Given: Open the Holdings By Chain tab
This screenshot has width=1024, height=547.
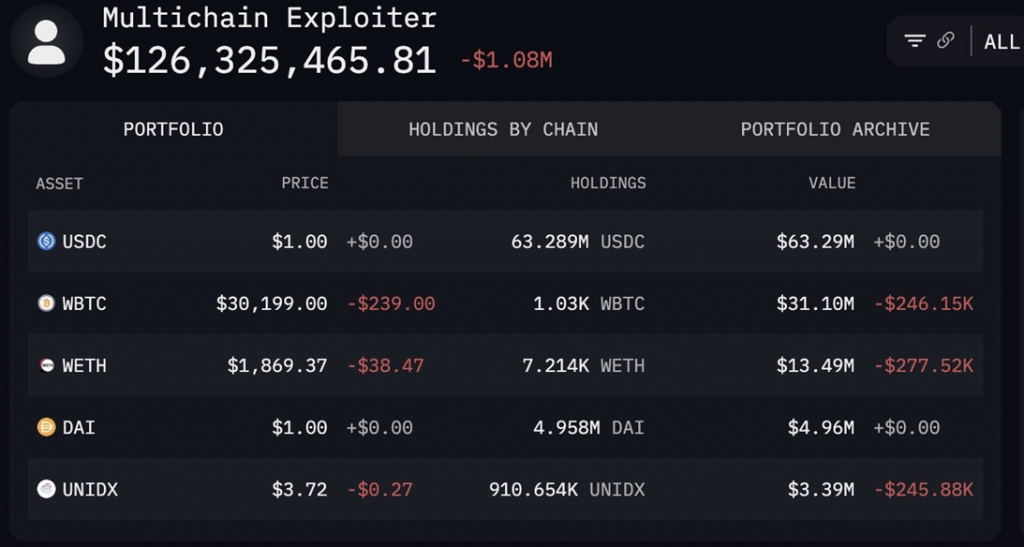Looking at the screenshot, I should click(503, 129).
